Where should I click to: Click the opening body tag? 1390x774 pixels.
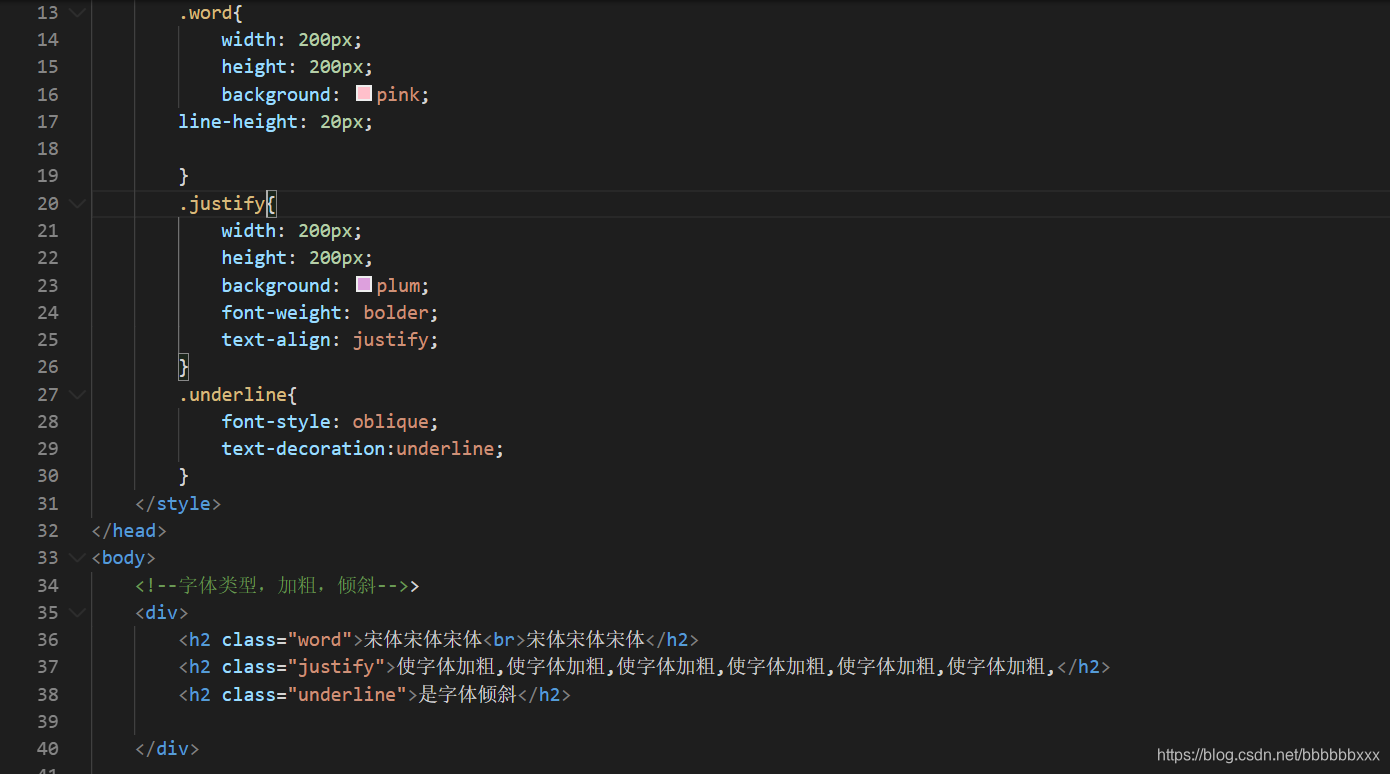pos(123,558)
